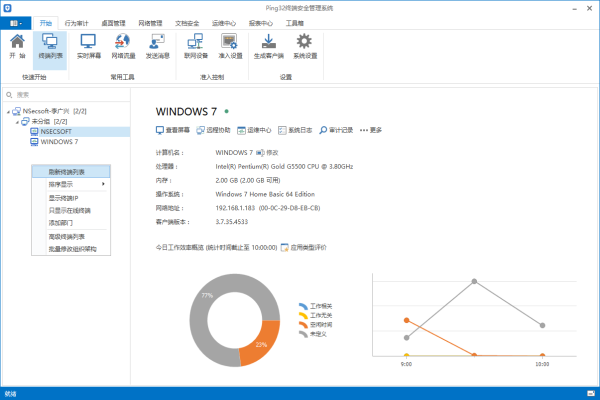Screen dimensions: 600x400
Task: Switch to the 网络管理 ribbon tab
Action: (150, 23)
